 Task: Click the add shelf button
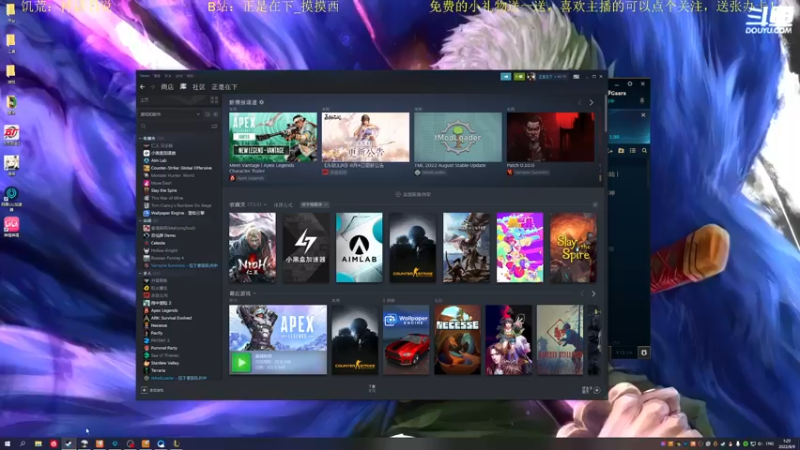tap(413, 194)
